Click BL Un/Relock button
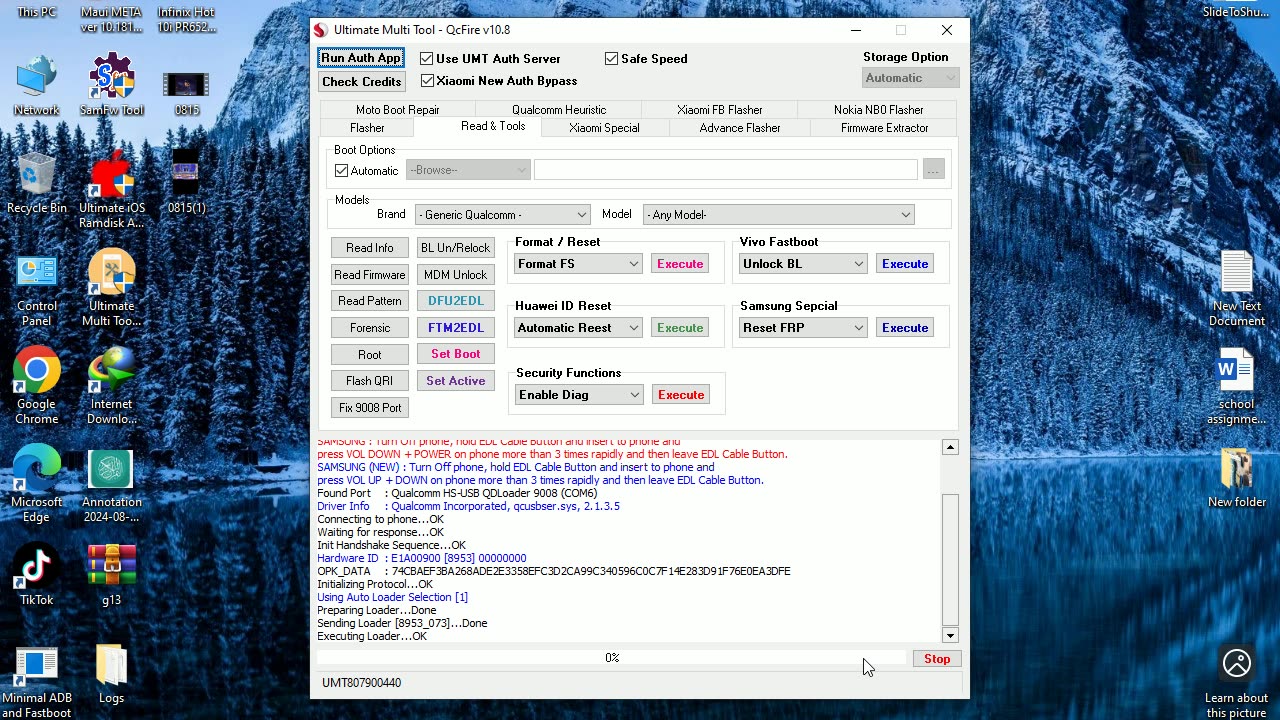This screenshot has width=1280, height=720. pyautogui.click(x=455, y=248)
